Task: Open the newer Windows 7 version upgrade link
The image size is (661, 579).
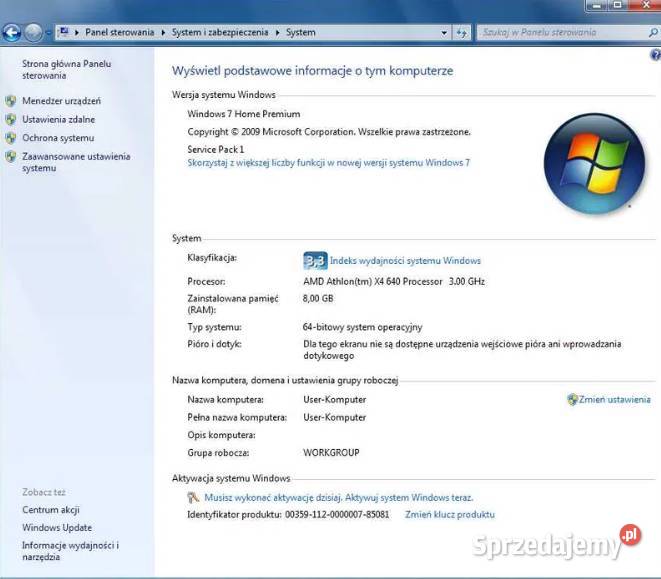Action: click(x=329, y=163)
